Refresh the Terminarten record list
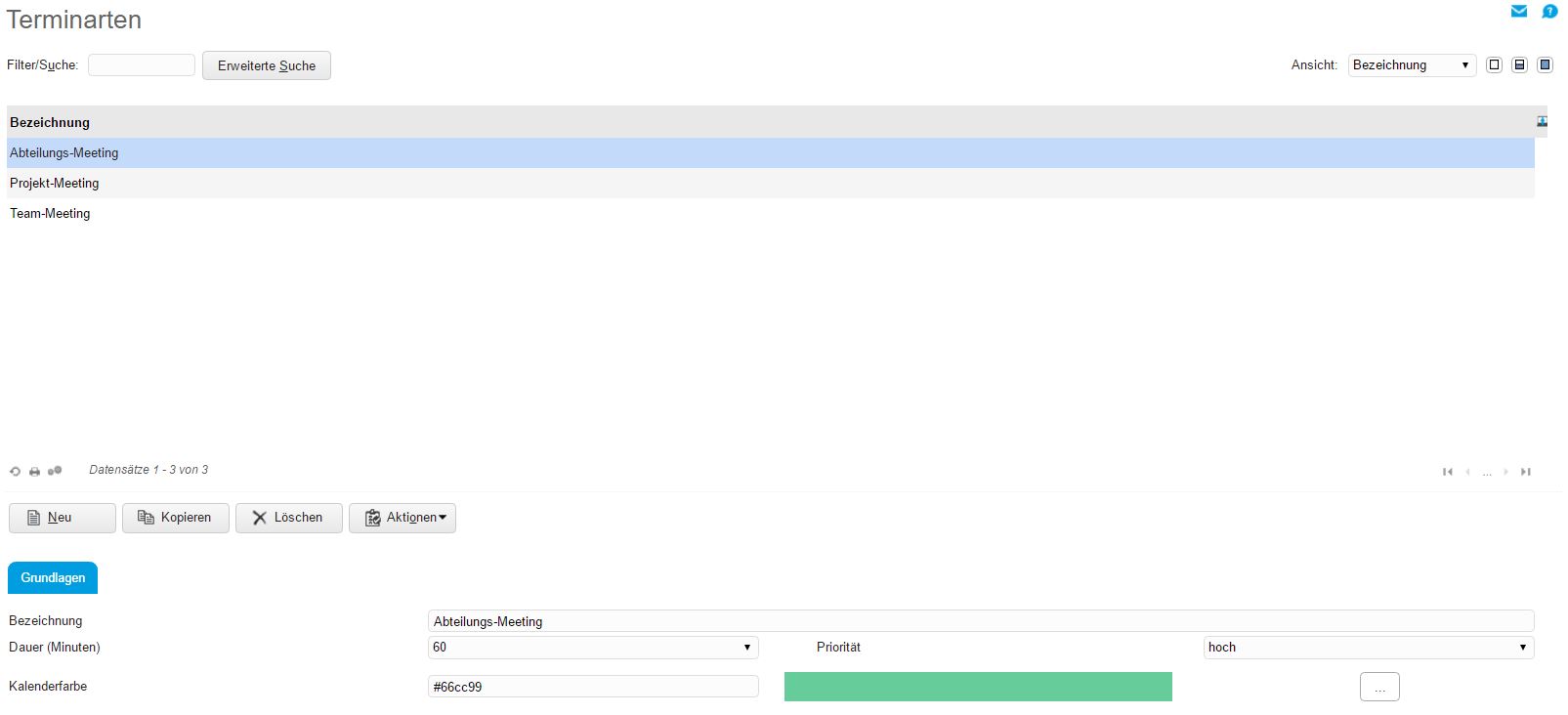The image size is (1568, 715). pos(15,471)
